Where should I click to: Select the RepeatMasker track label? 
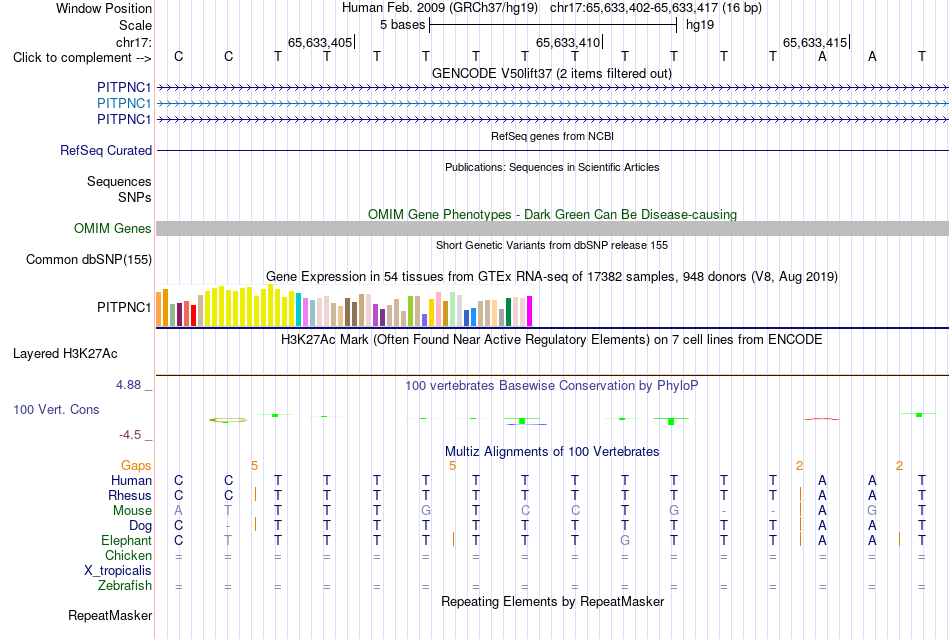110,615
